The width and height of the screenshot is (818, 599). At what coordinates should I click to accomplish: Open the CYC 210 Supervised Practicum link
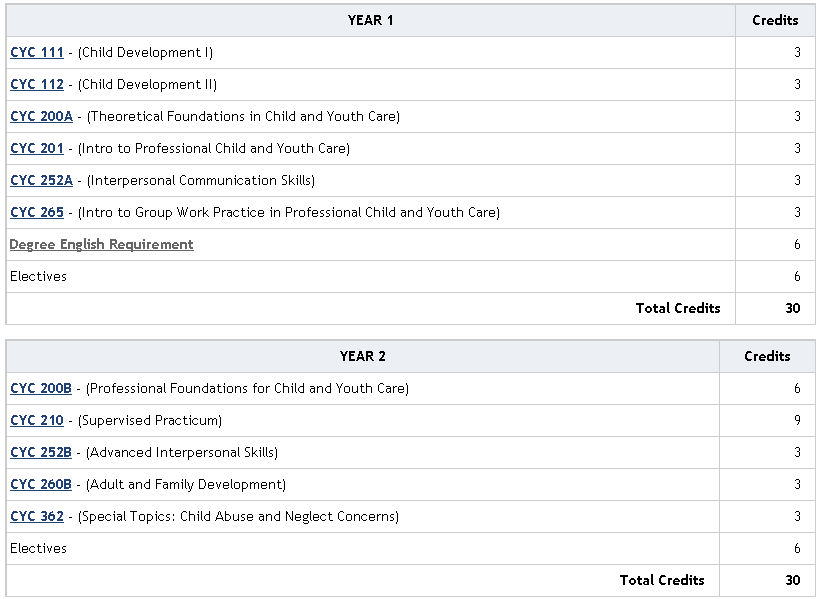(x=37, y=420)
